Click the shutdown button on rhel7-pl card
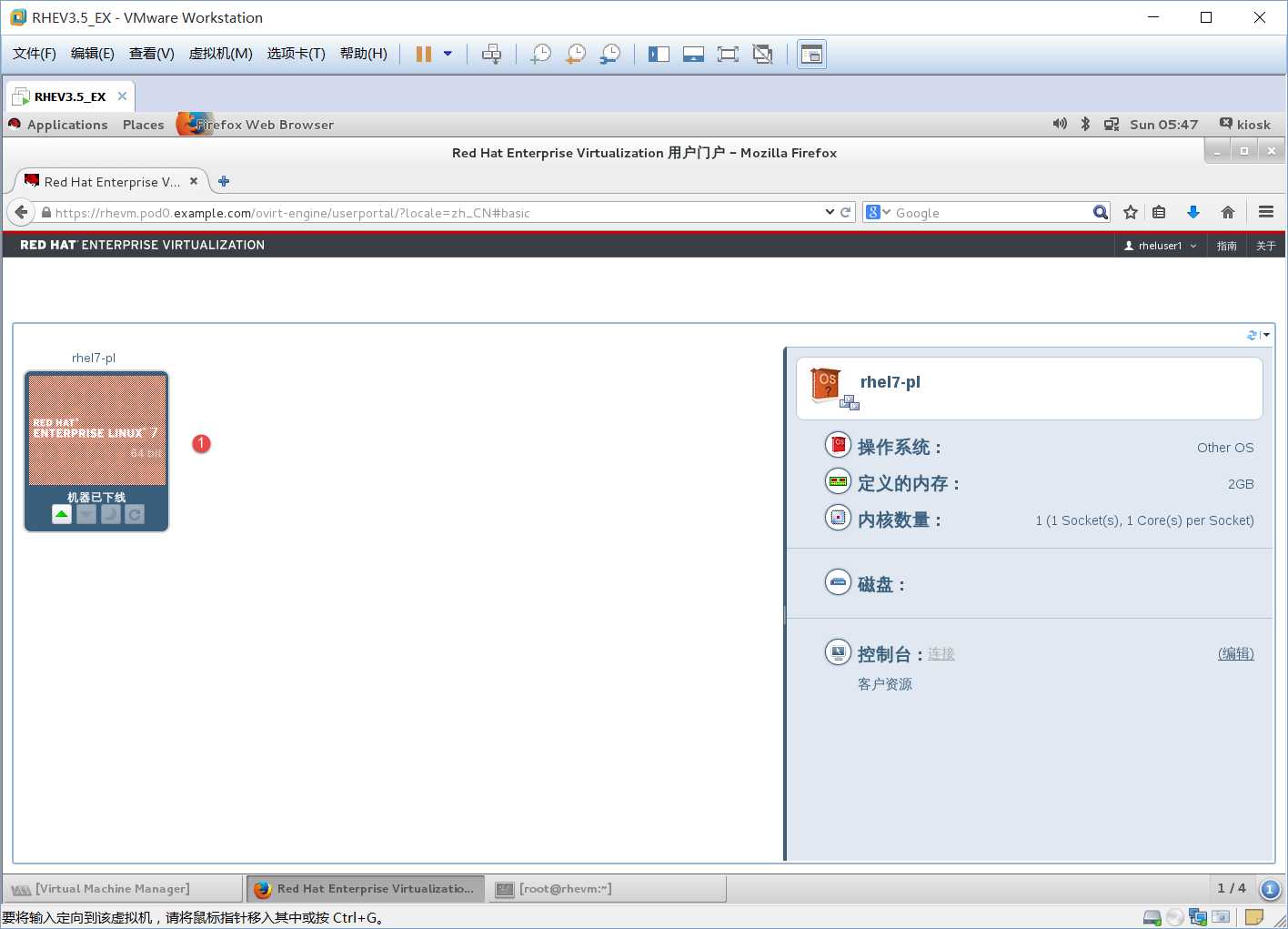Screen dimensions: 1288x929 click(86, 515)
